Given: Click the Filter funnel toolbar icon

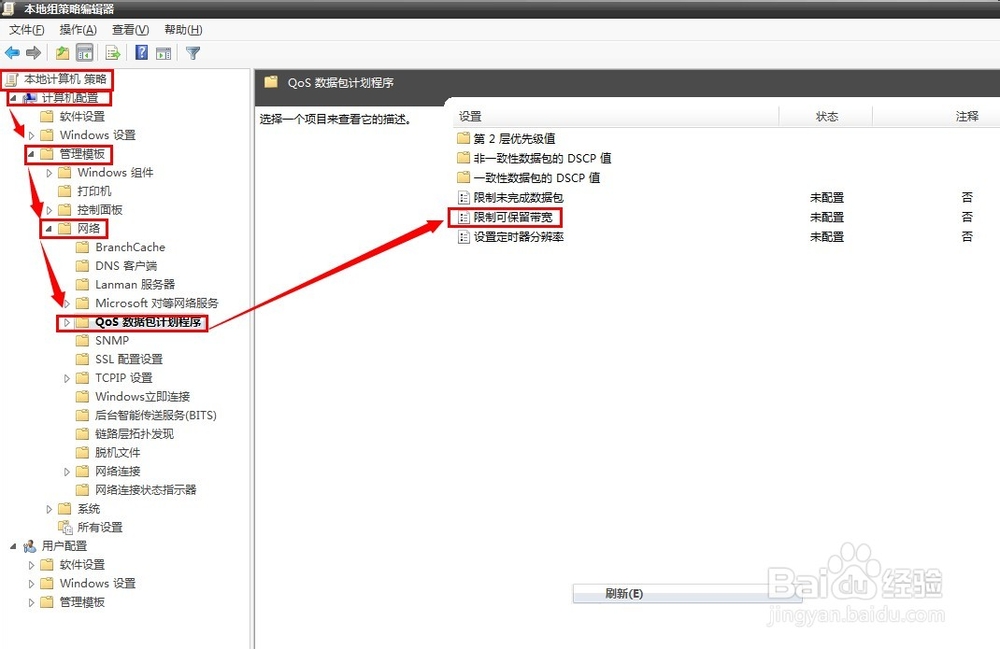Looking at the screenshot, I should pos(193,54).
